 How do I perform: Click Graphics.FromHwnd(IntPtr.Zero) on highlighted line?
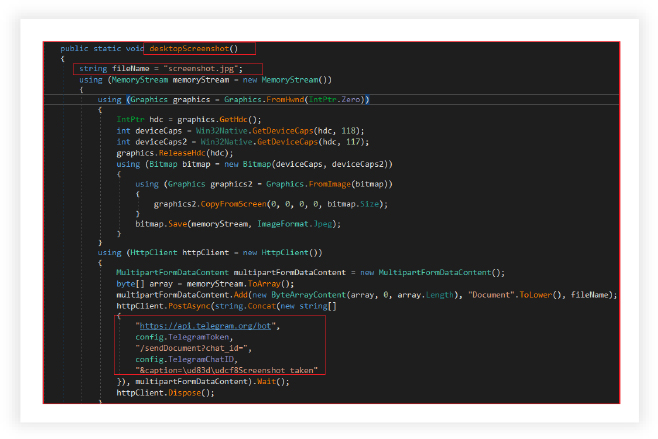pos(295,99)
